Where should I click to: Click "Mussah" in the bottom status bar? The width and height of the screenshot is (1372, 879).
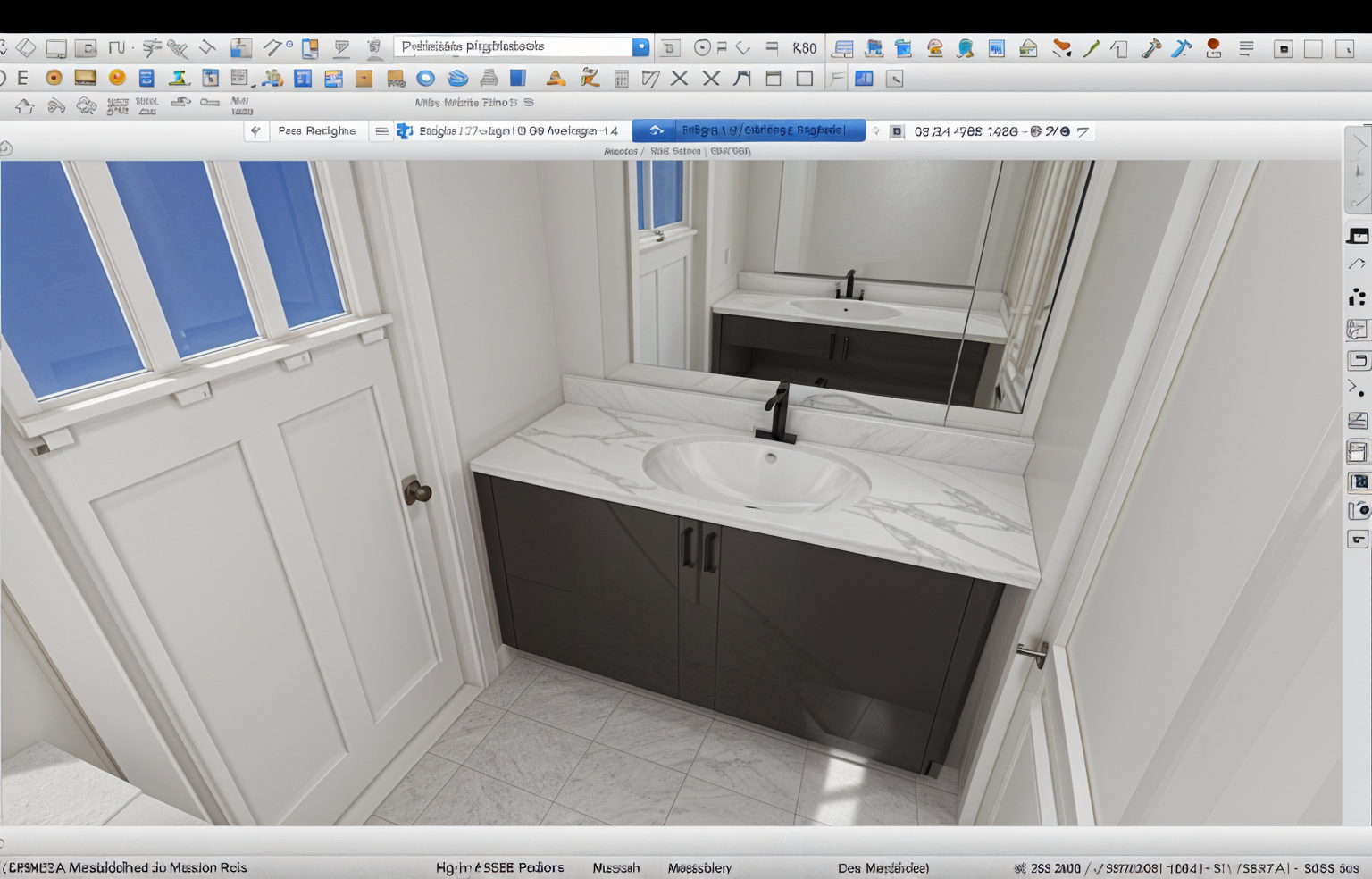615,867
